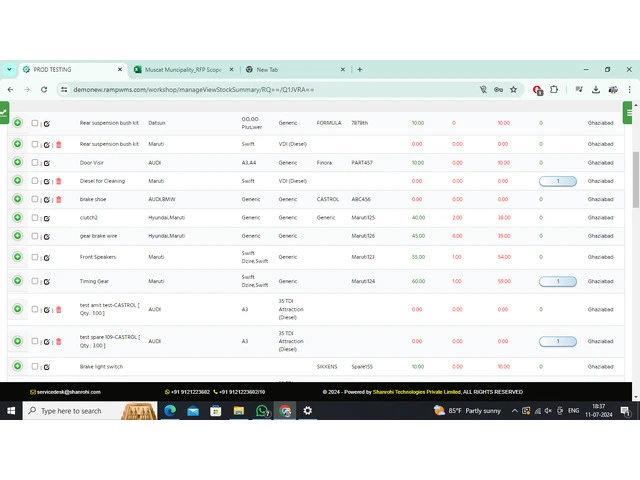Bookmark this page with the star icon
640x480 pixels.
pos(513,89)
